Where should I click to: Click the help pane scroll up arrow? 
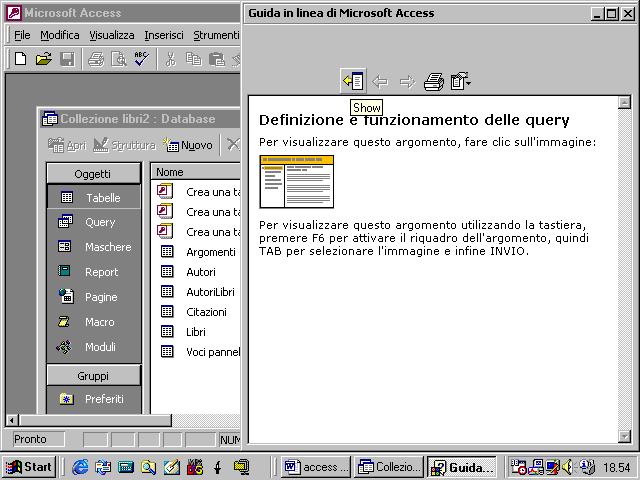pyautogui.click(x=624, y=103)
